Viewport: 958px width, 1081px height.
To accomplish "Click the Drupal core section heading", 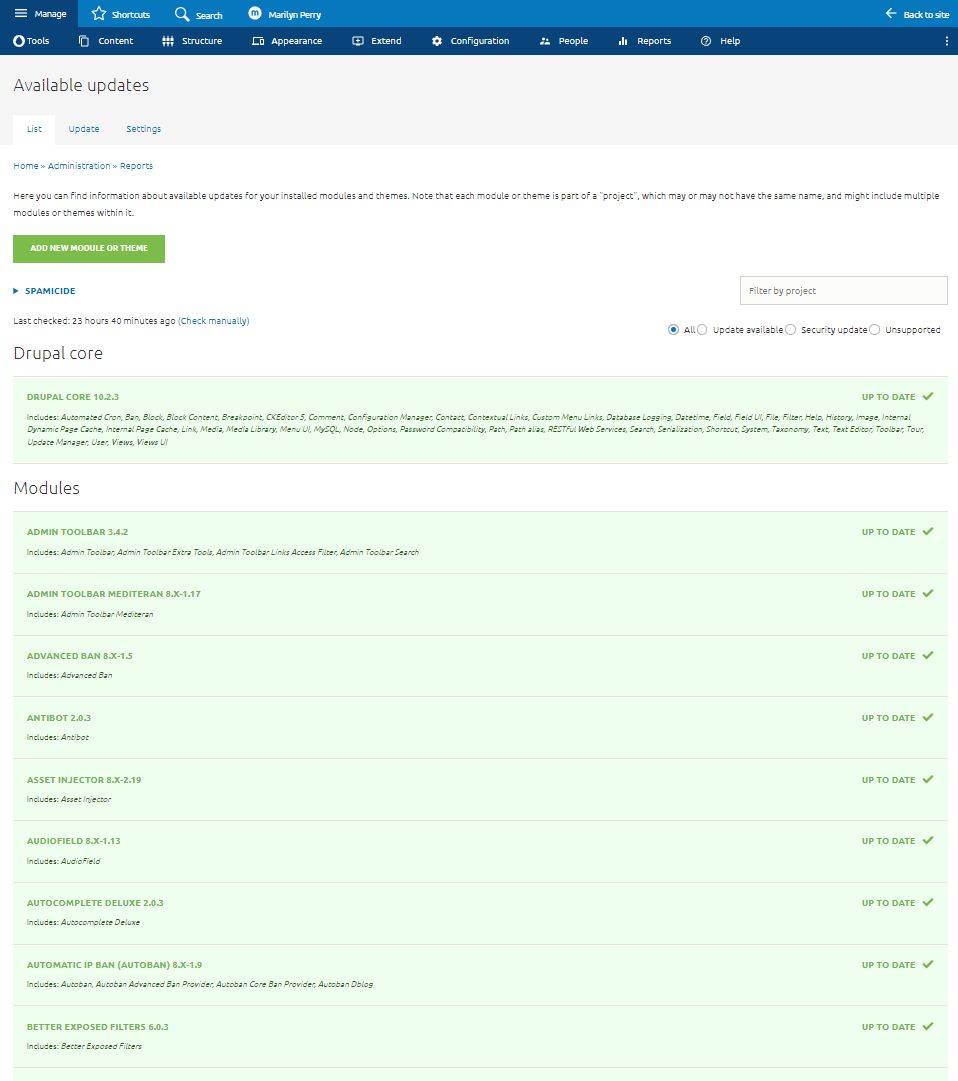I will point(58,353).
